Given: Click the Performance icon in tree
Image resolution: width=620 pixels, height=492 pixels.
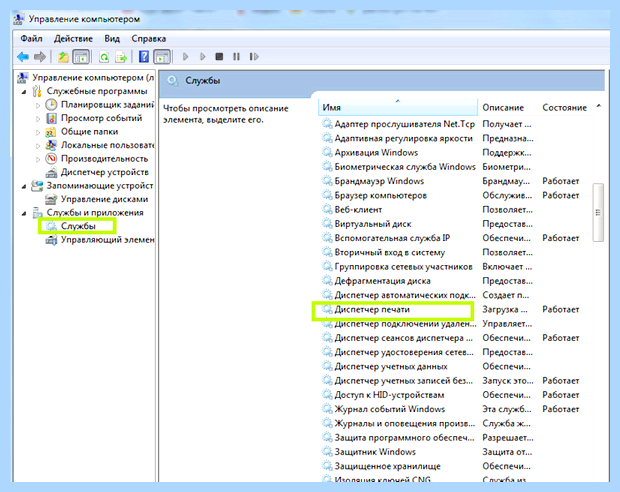Looking at the screenshot, I should pos(51,159).
